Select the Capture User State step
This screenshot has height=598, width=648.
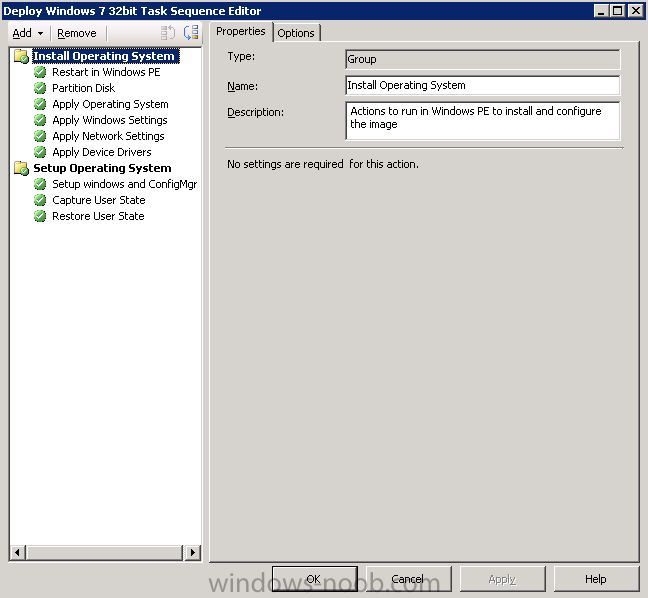click(x=99, y=200)
